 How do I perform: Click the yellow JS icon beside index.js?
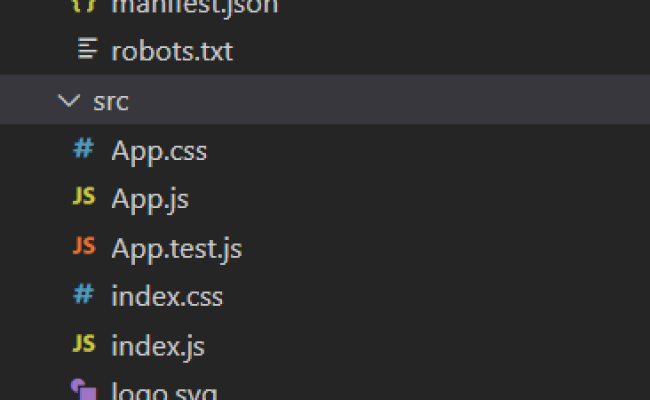[84, 343]
